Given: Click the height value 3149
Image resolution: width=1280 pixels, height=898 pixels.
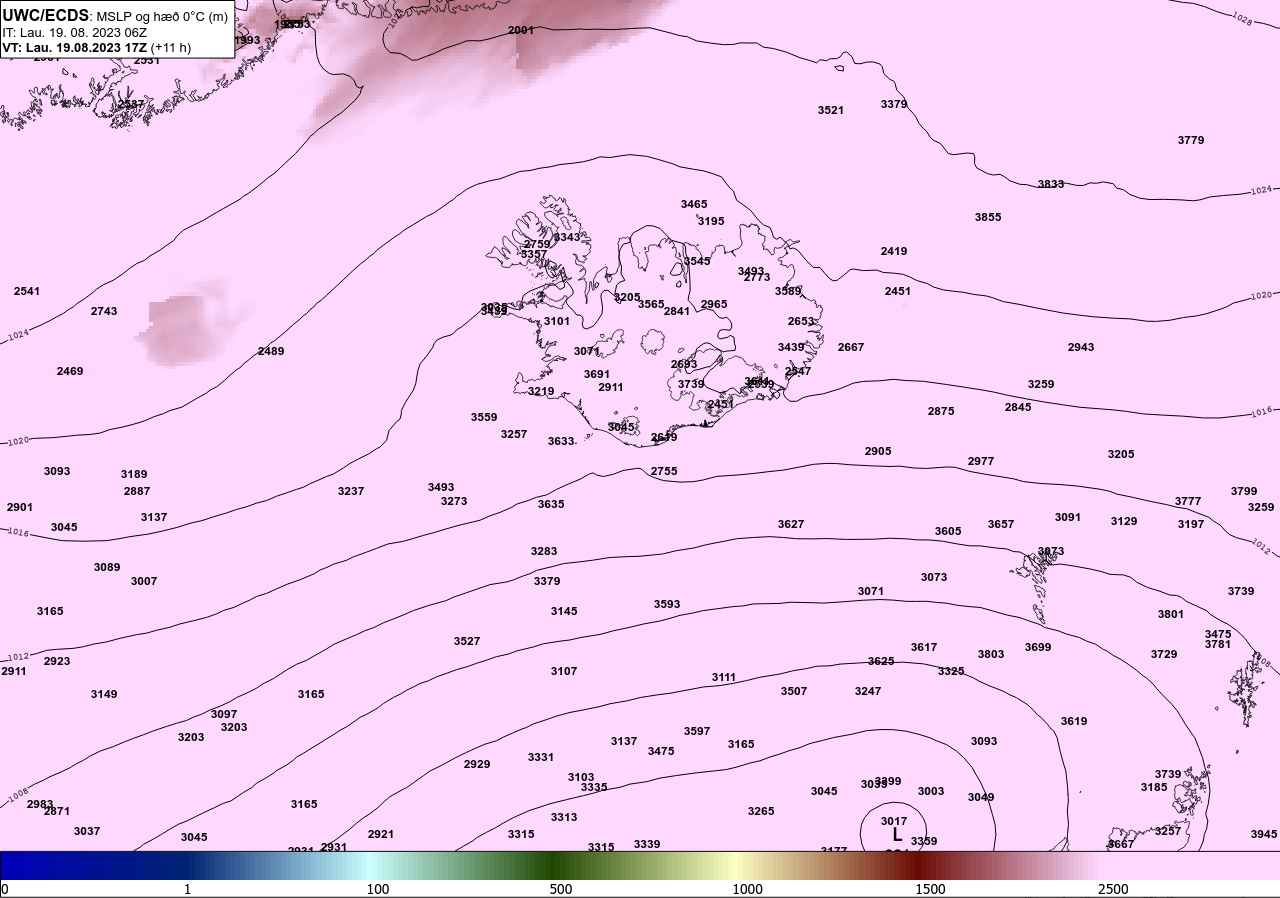Looking at the screenshot, I should (104, 694).
